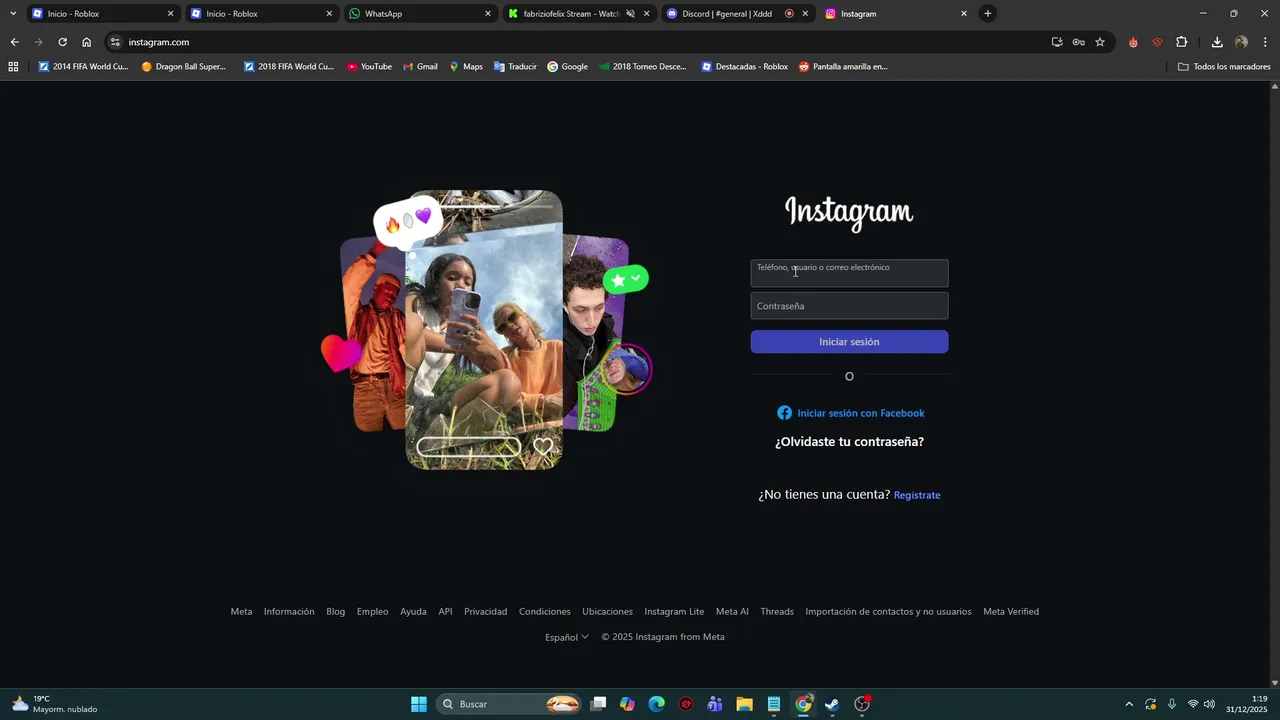Open the Dragon Ball Super bookmark
1280x720 pixels.
tap(184, 67)
